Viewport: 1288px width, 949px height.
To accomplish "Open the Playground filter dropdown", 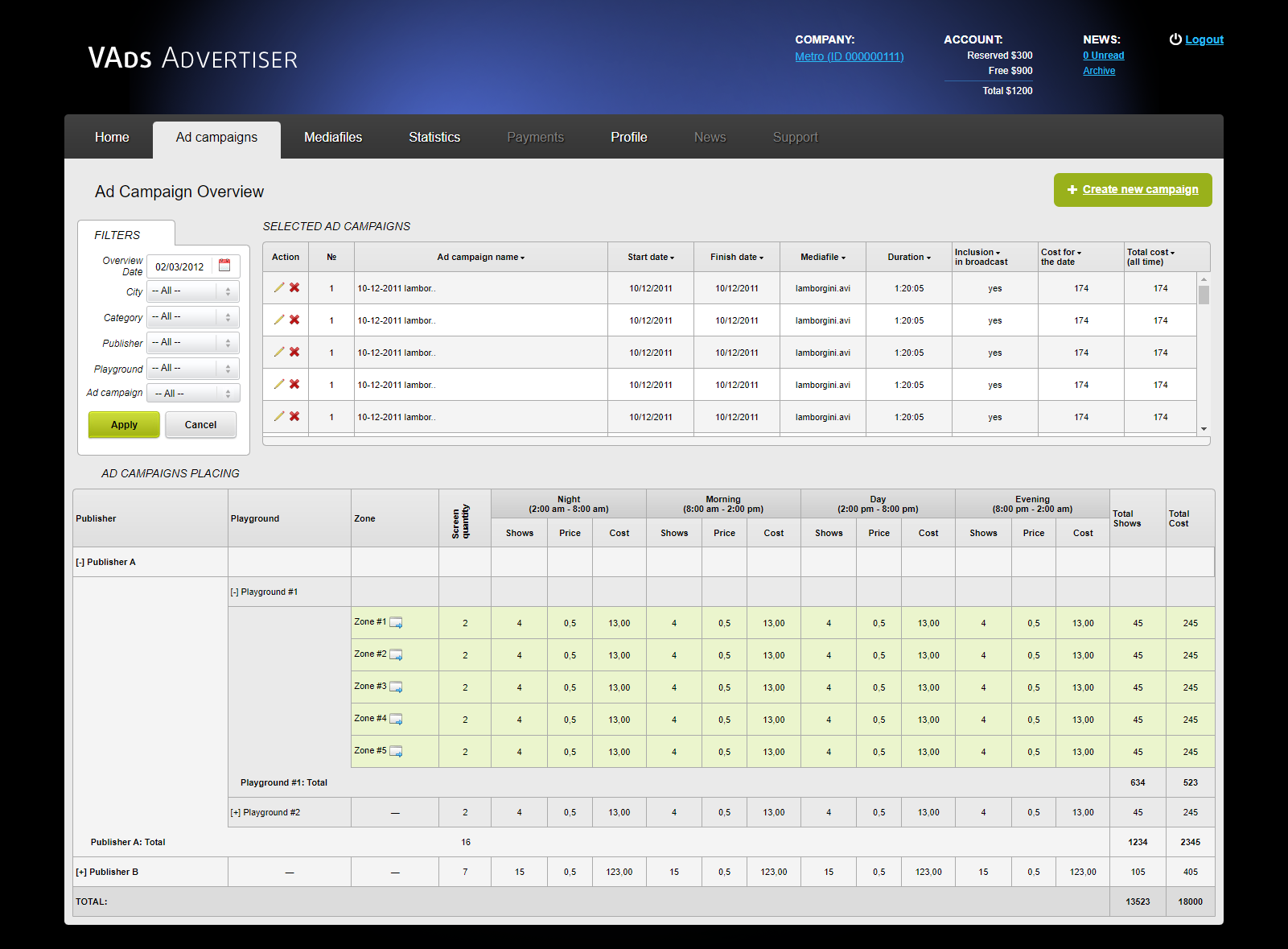I will 193,368.
